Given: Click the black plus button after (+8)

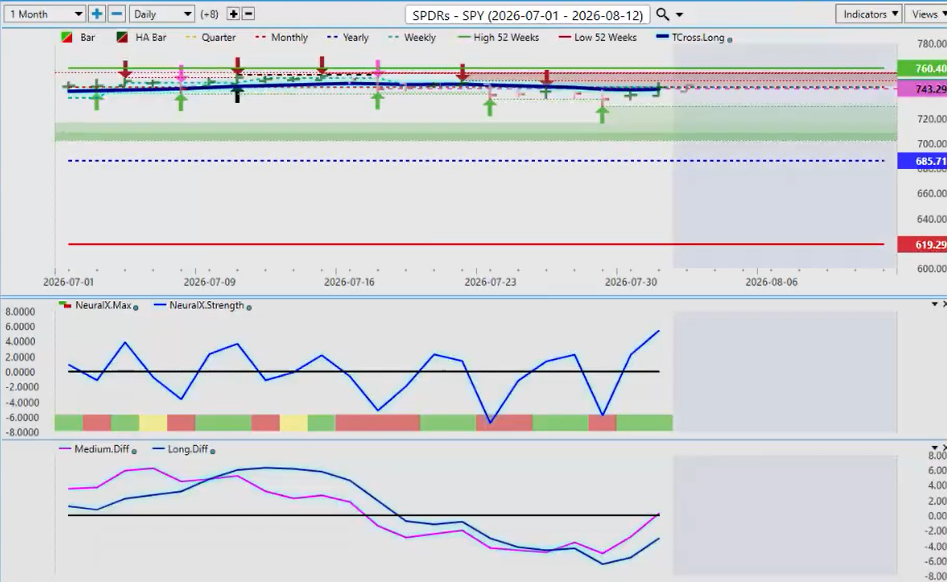Looking at the screenshot, I should coord(233,14).
